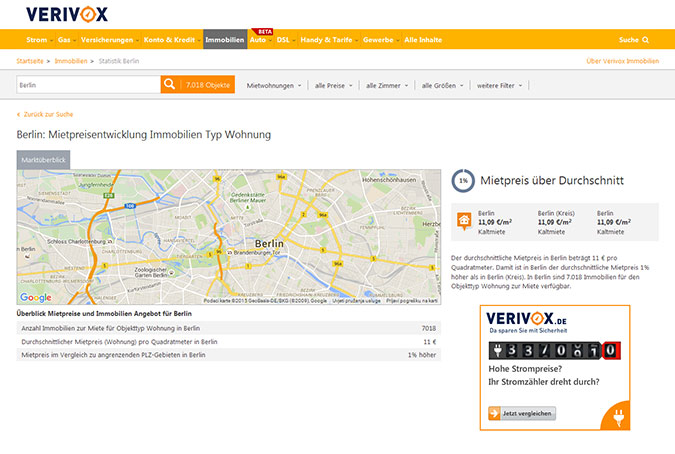Click Gedenkstätte Berliner Mauer map label
This screenshot has width=675, height=454.
tap(248, 198)
